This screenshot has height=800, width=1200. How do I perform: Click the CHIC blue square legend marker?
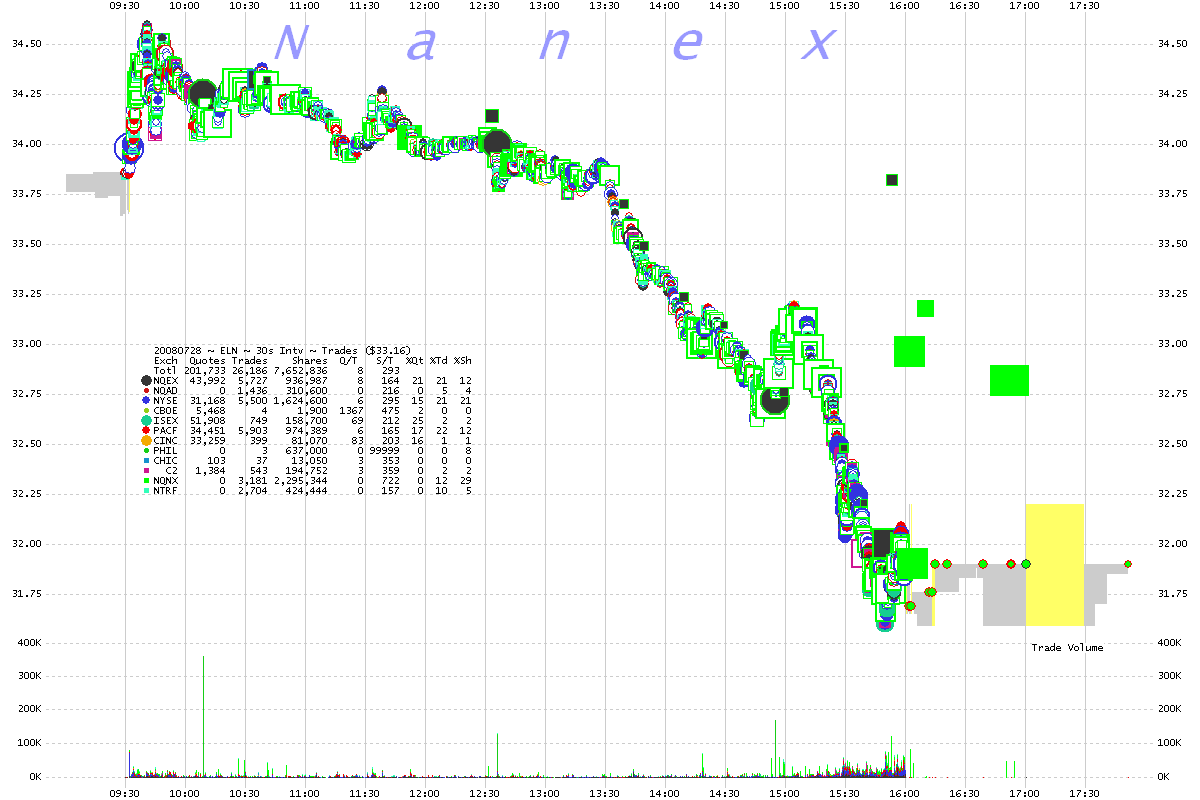[x=146, y=460]
